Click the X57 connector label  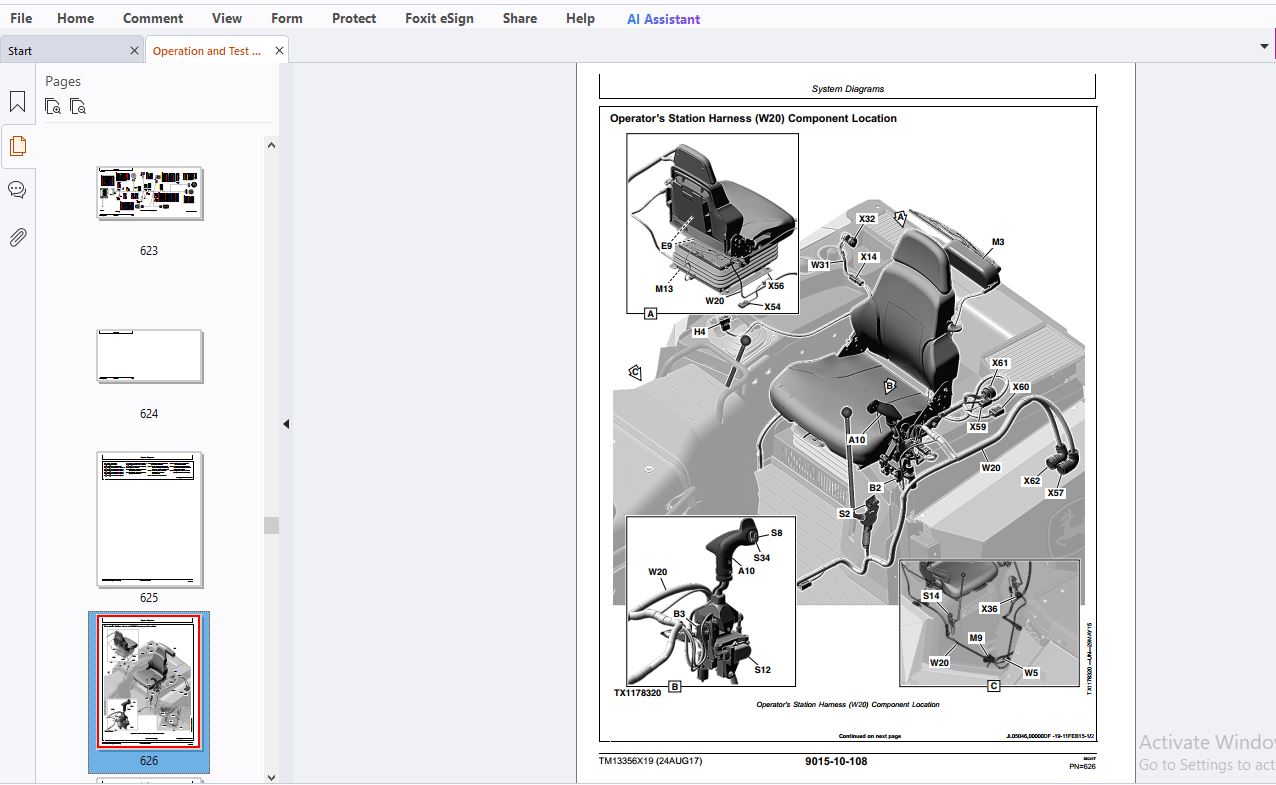click(1056, 493)
